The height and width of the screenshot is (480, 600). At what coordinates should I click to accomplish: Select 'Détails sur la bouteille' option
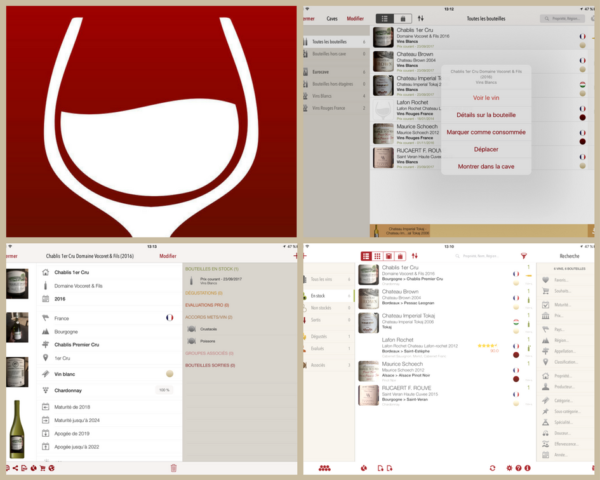(486, 115)
